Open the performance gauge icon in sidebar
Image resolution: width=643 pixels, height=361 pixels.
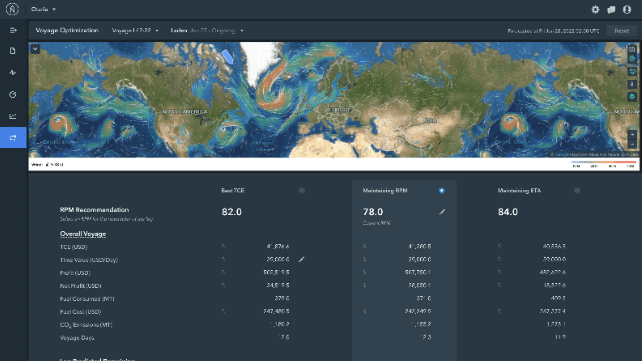coord(13,95)
